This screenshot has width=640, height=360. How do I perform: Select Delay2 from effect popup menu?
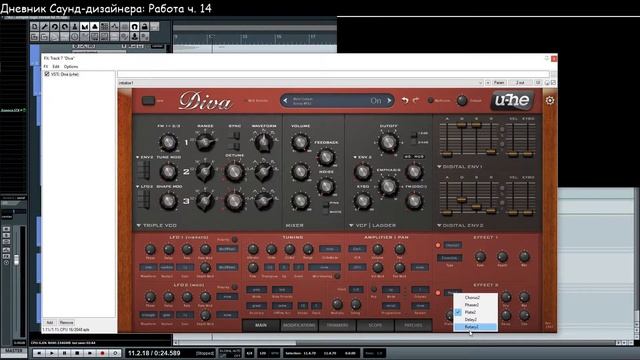click(x=476, y=320)
